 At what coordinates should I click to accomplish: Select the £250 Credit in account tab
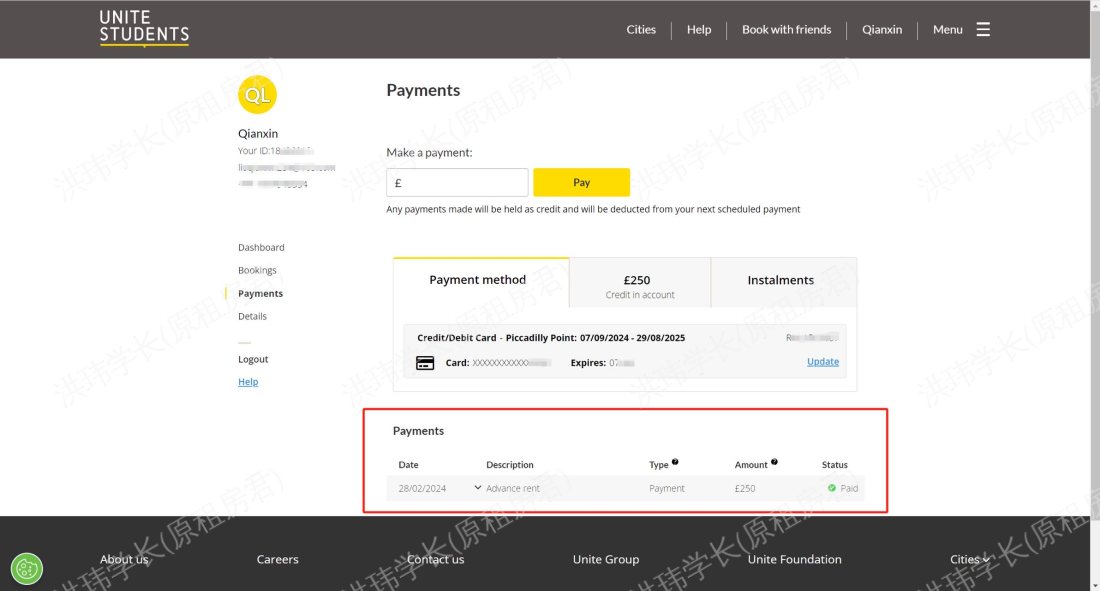click(x=639, y=286)
